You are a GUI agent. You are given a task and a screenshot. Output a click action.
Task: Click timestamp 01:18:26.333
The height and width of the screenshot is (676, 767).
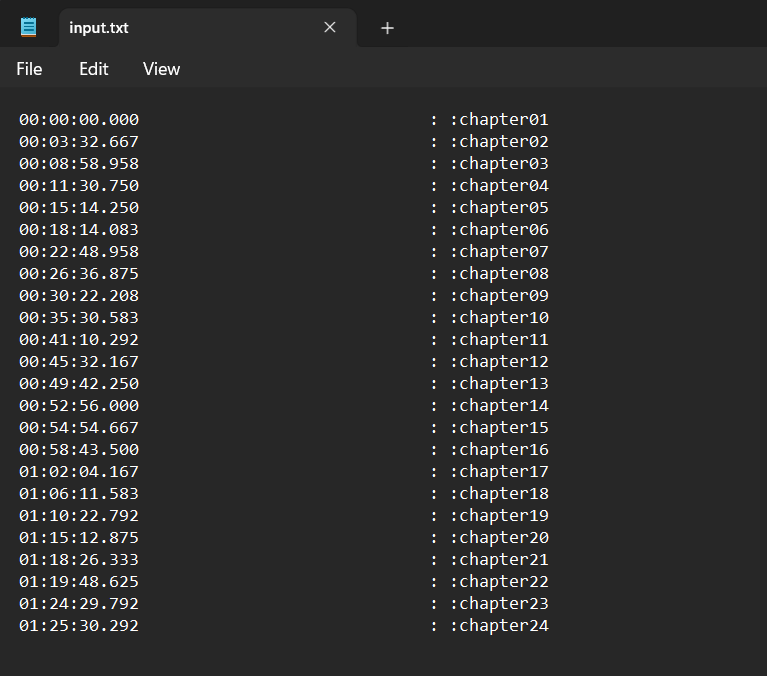pyautogui.click(x=79, y=560)
